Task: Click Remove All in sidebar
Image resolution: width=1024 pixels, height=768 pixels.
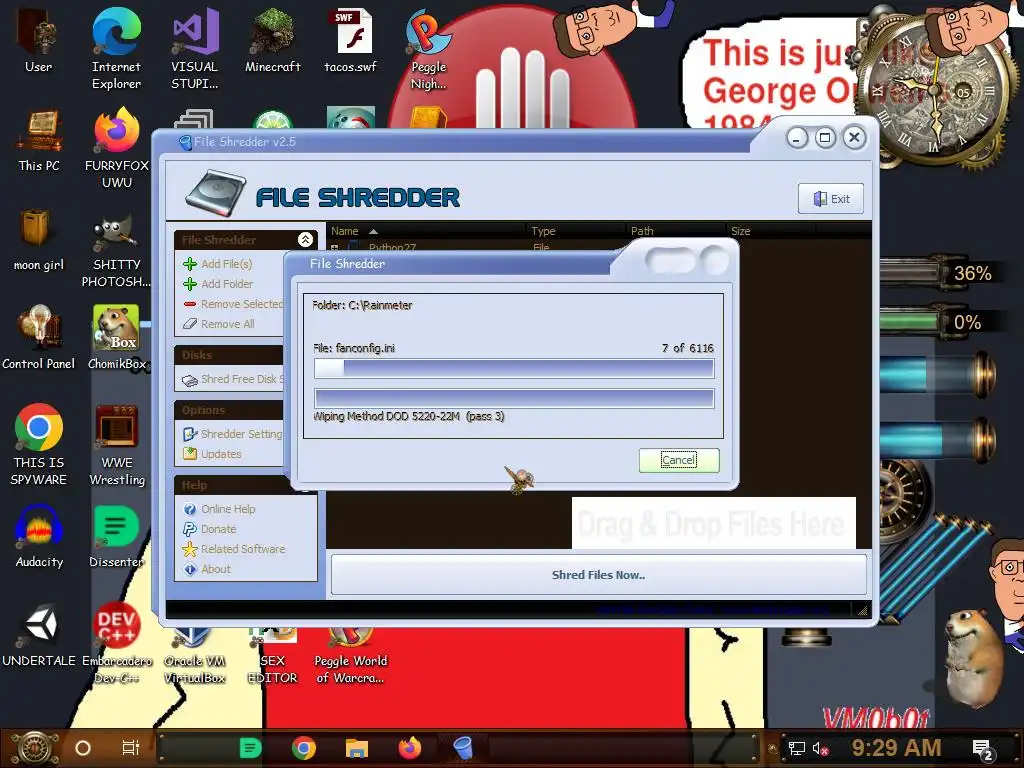Action: click(x=219, y=324)
